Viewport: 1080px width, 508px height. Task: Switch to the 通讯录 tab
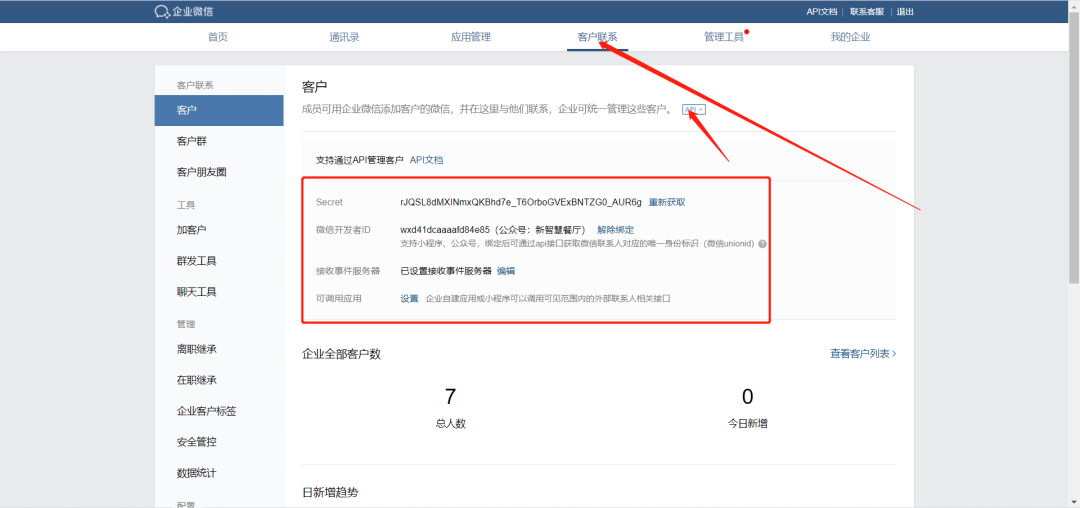click(344, 37)
